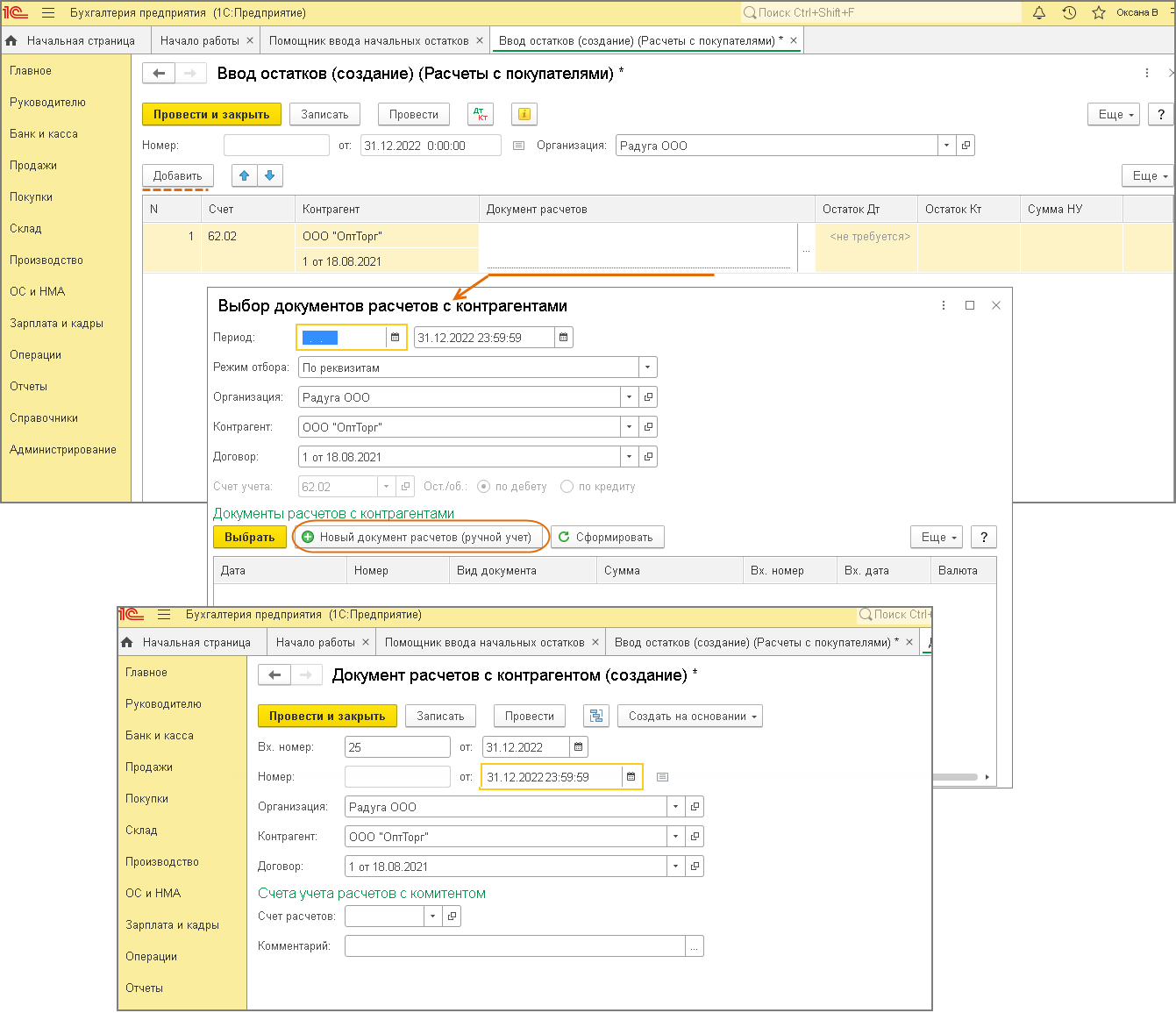This screenshot has height=1013, width=1176.
Task: Open Организация Радуга ООО link icon in top form
Action: [x=966, y=146]
